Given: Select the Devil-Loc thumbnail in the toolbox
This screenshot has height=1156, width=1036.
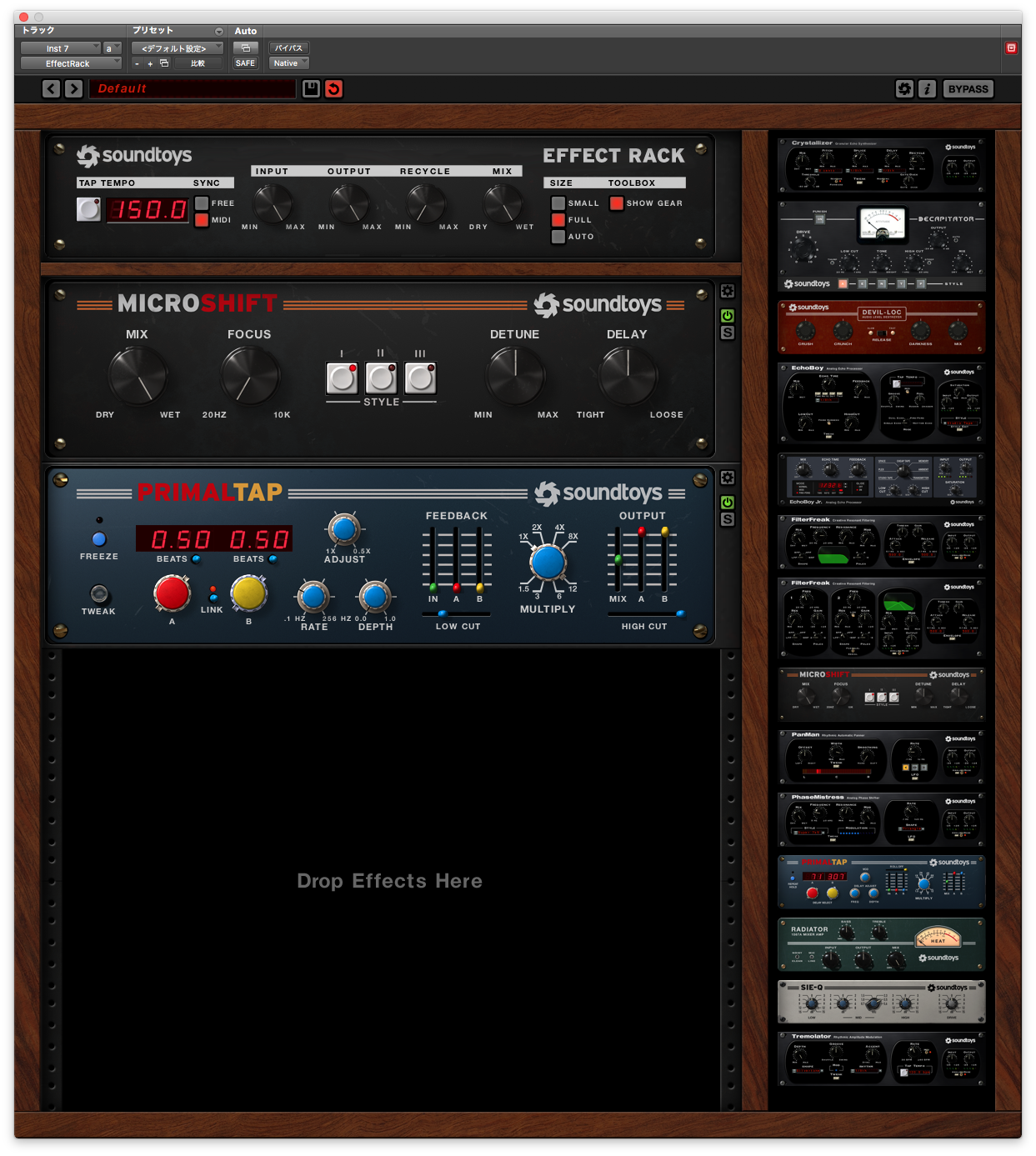Looking at the screenshot, I should 882,327.
